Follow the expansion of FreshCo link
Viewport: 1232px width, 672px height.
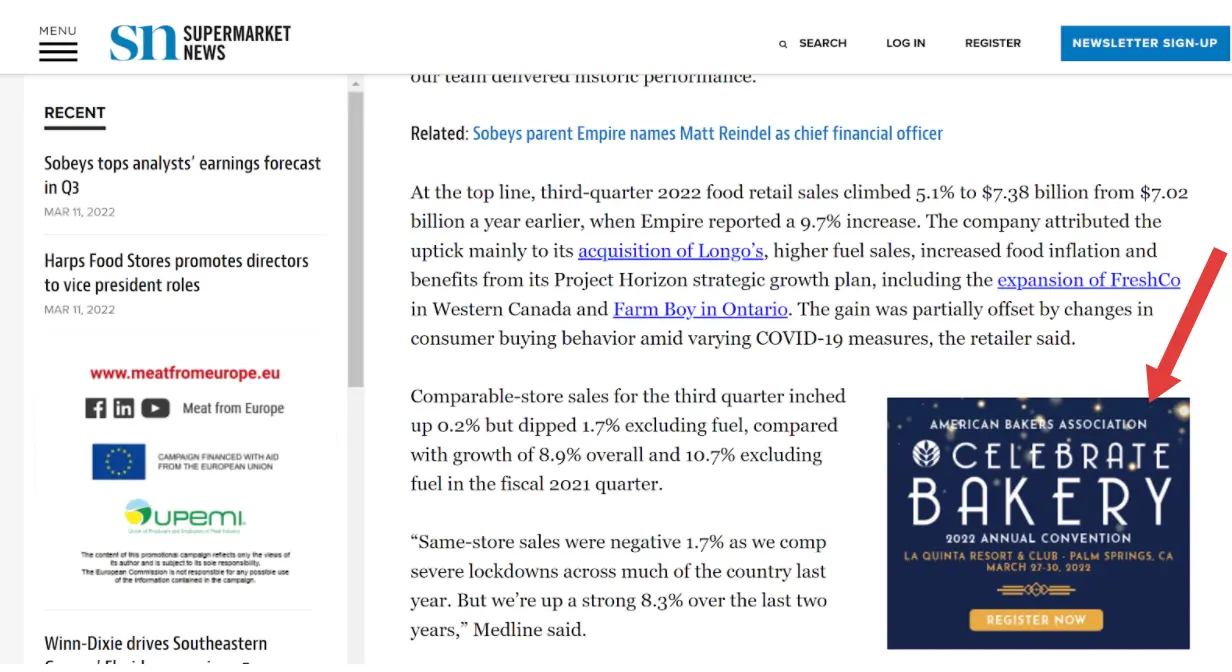(x=1088, y=280)
